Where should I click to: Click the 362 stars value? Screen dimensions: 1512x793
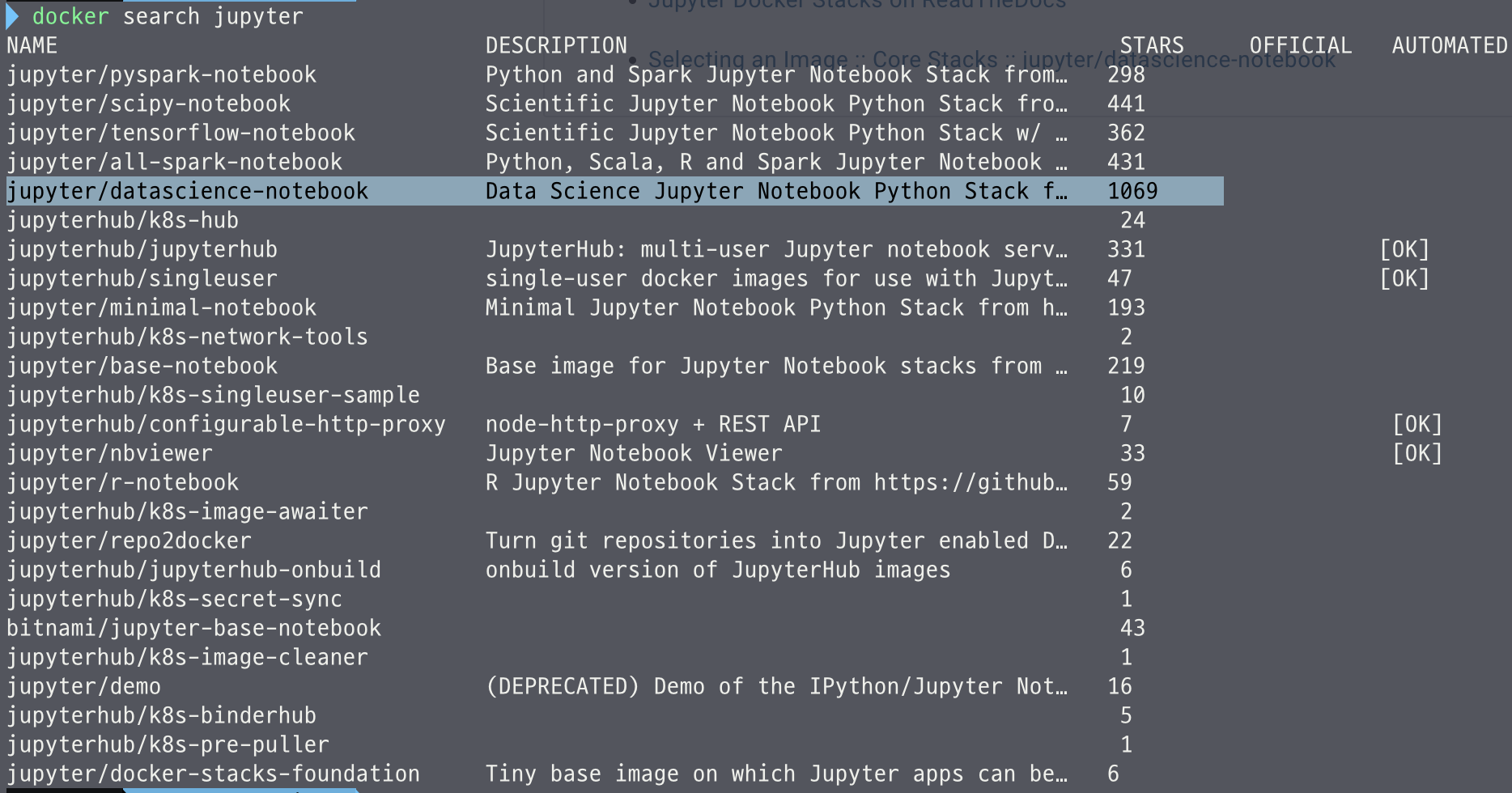pyautogui.click(x=1126, y=133)
